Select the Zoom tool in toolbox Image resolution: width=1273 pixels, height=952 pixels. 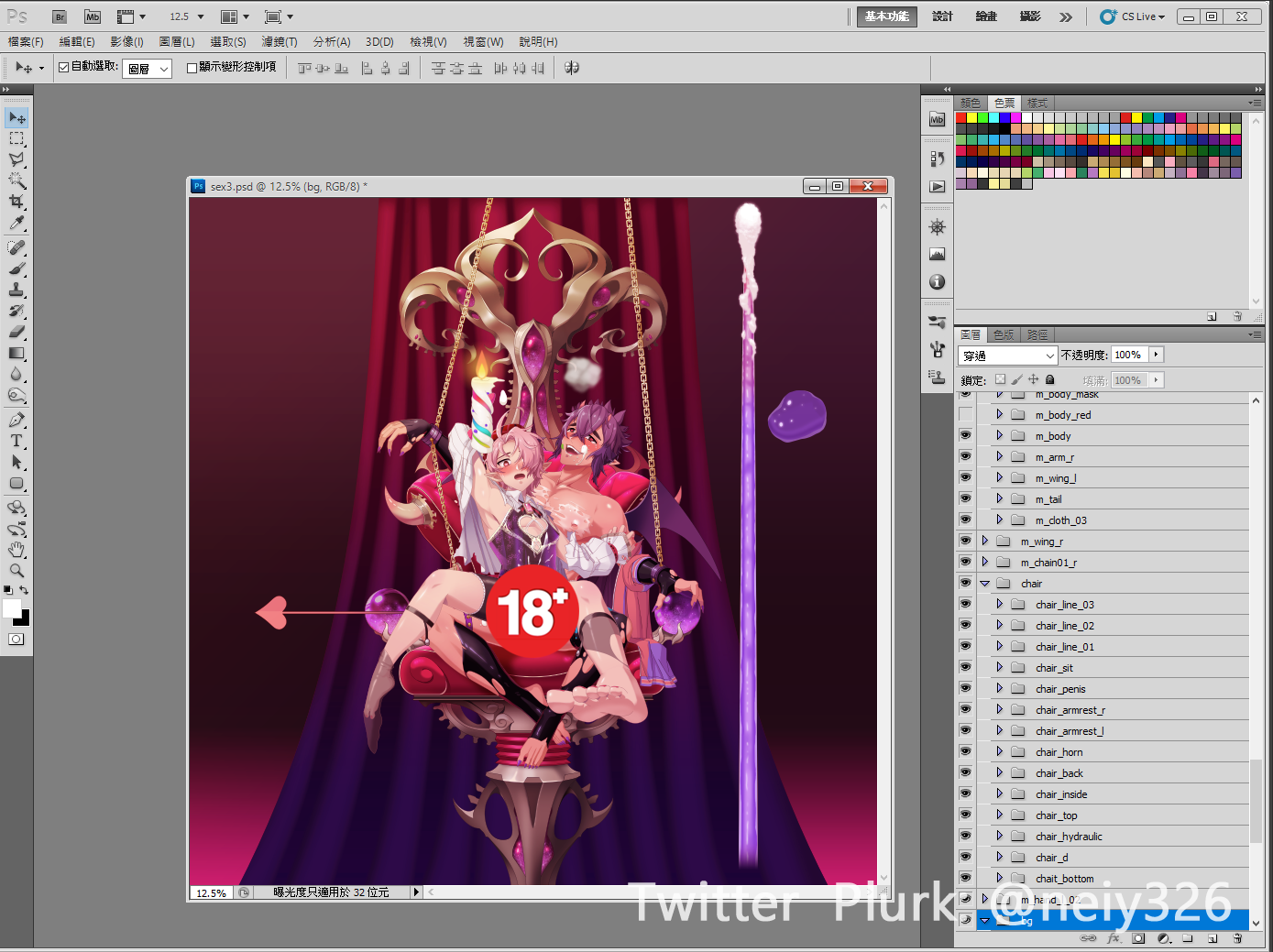point(16,571)
